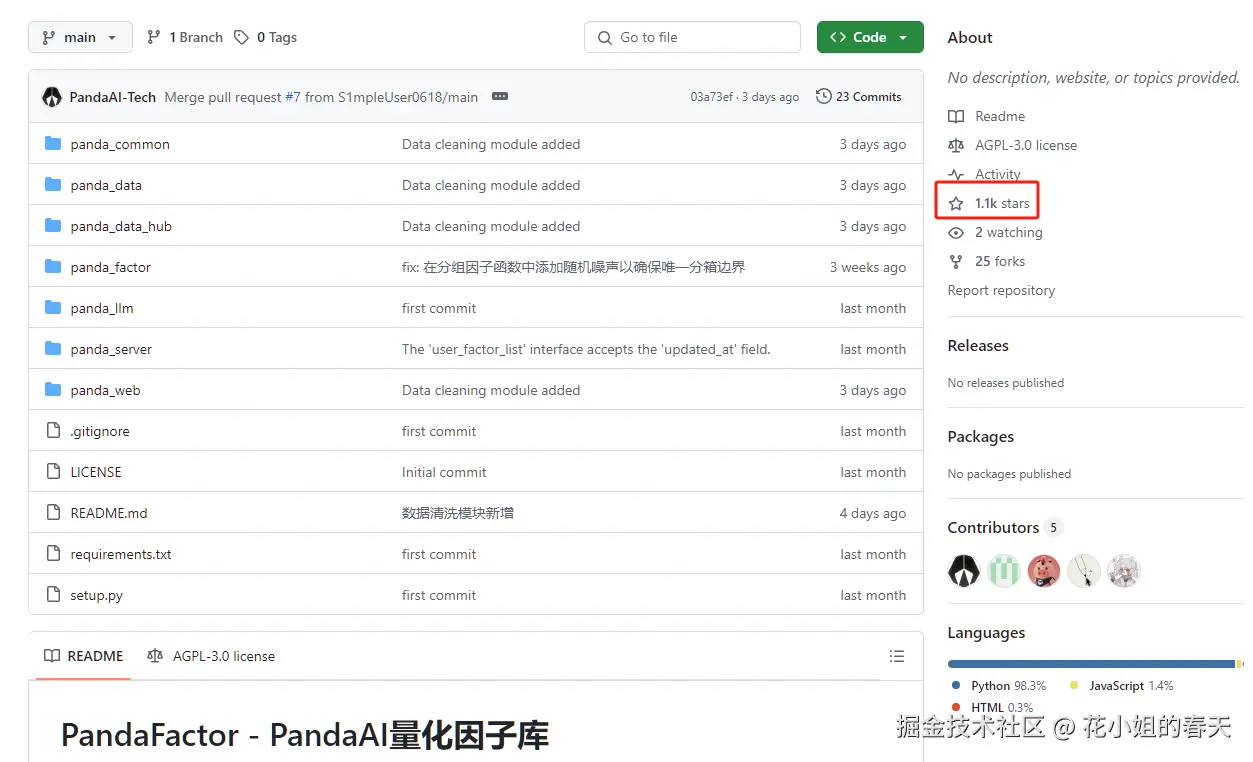Open the fourth contributor avatar with white sketch
Image resolution: width=1253 pixels, height=762 pixels.
[1084, 571]
